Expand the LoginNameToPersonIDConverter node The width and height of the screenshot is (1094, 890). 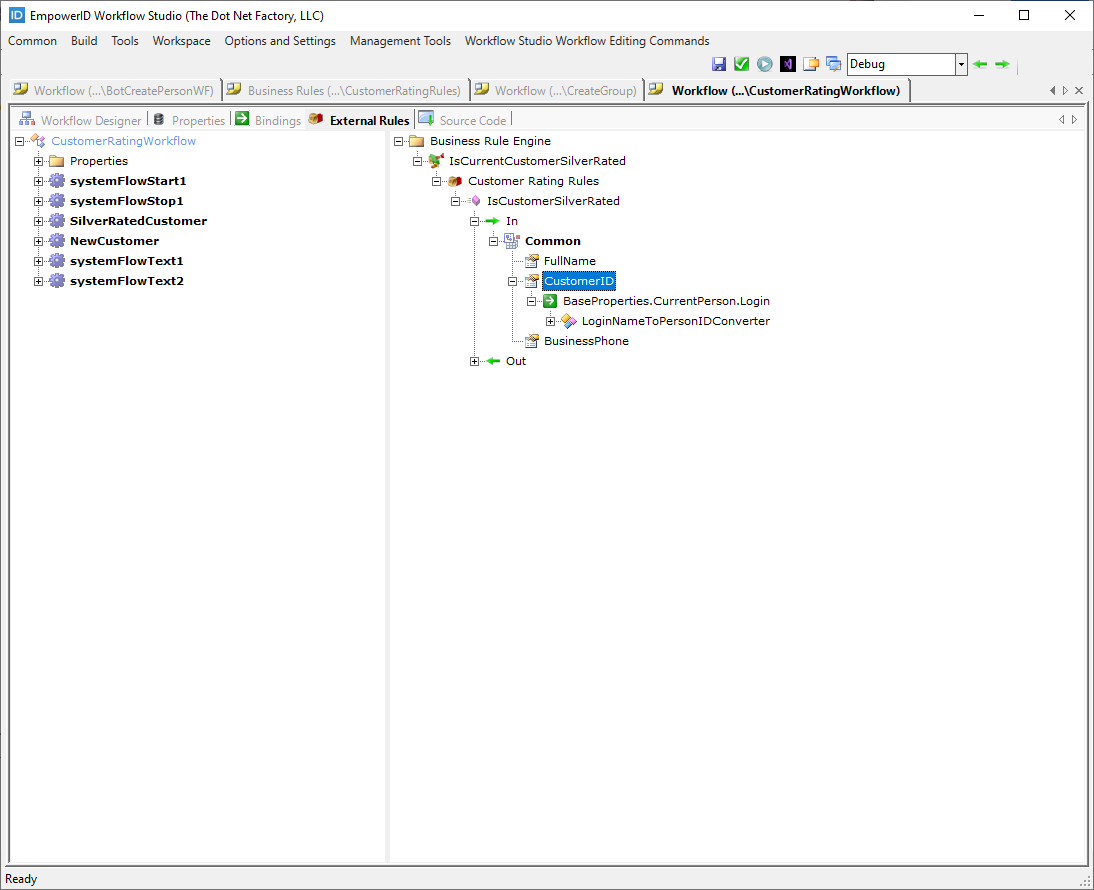coord(550,322)
